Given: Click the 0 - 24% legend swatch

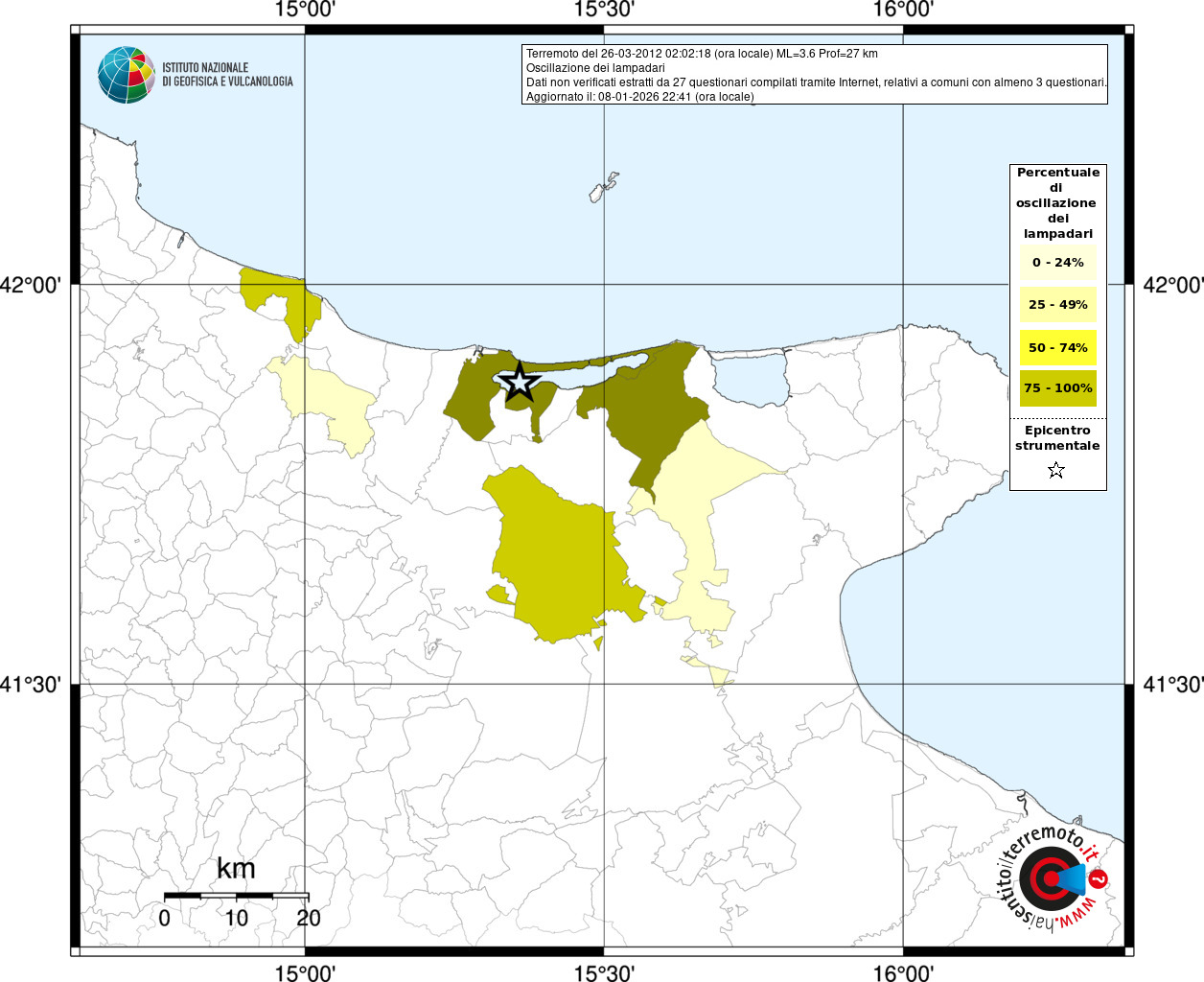Looking at the screenshot, I should [x=1057, y=263].
